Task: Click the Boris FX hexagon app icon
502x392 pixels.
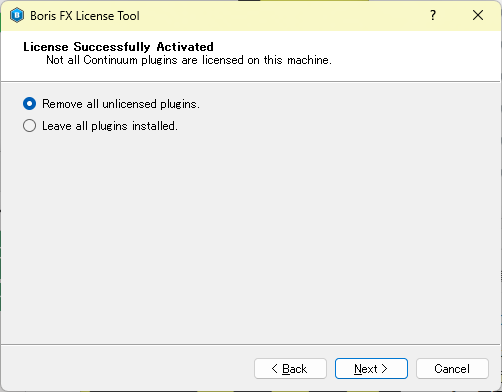Action: (x=17, y=16)
